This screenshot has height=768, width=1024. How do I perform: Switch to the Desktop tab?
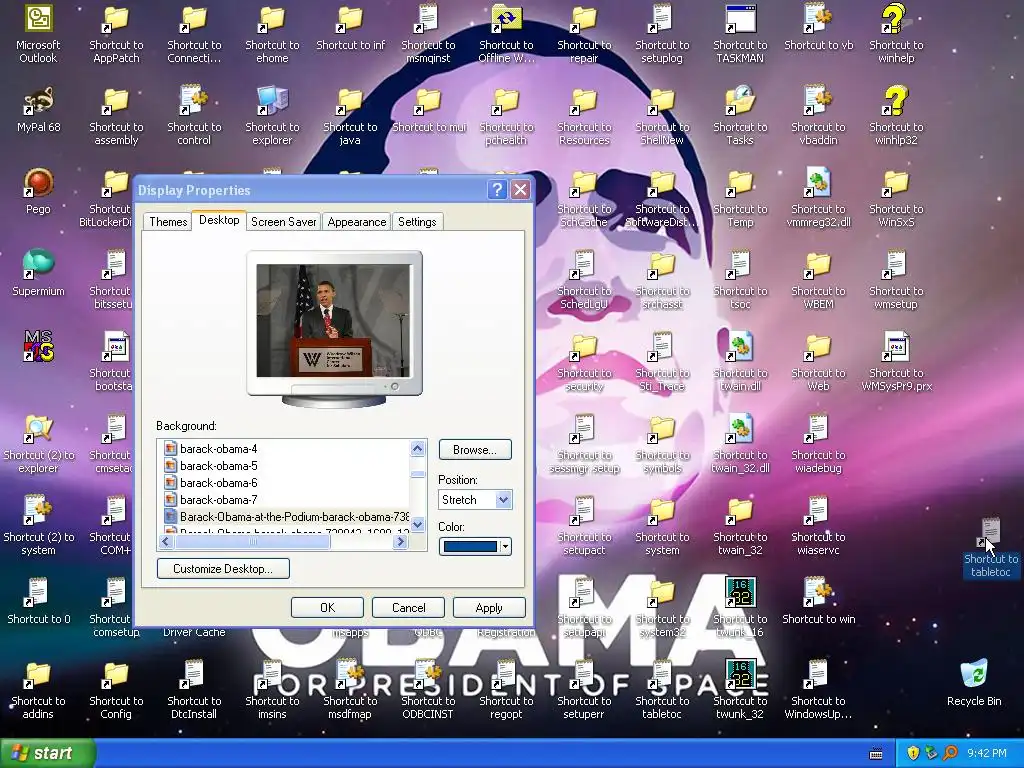pyautogui.click(x=219, y=220)
